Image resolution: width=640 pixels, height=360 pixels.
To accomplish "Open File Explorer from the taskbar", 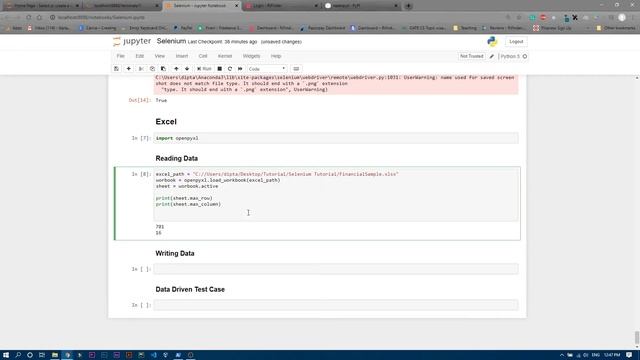I will click(55, 355).
